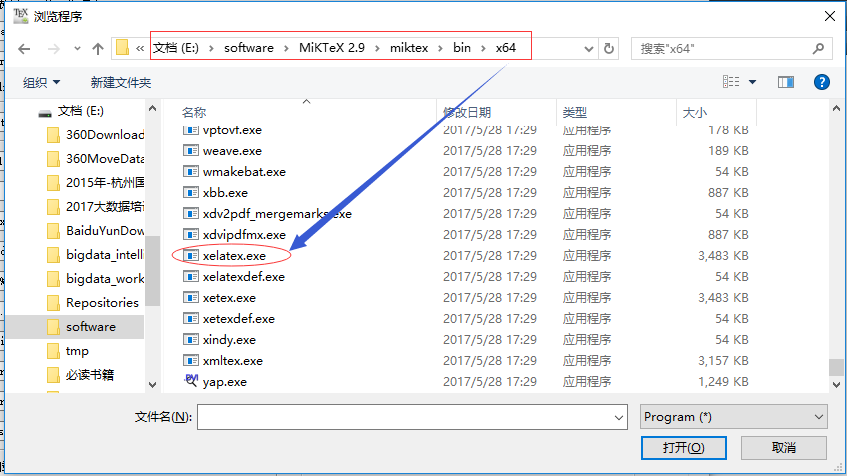Select vptovf.exe file name
The width and height of the screenshot is (847, 476).
pyautogui.click(x=232, y=130)
